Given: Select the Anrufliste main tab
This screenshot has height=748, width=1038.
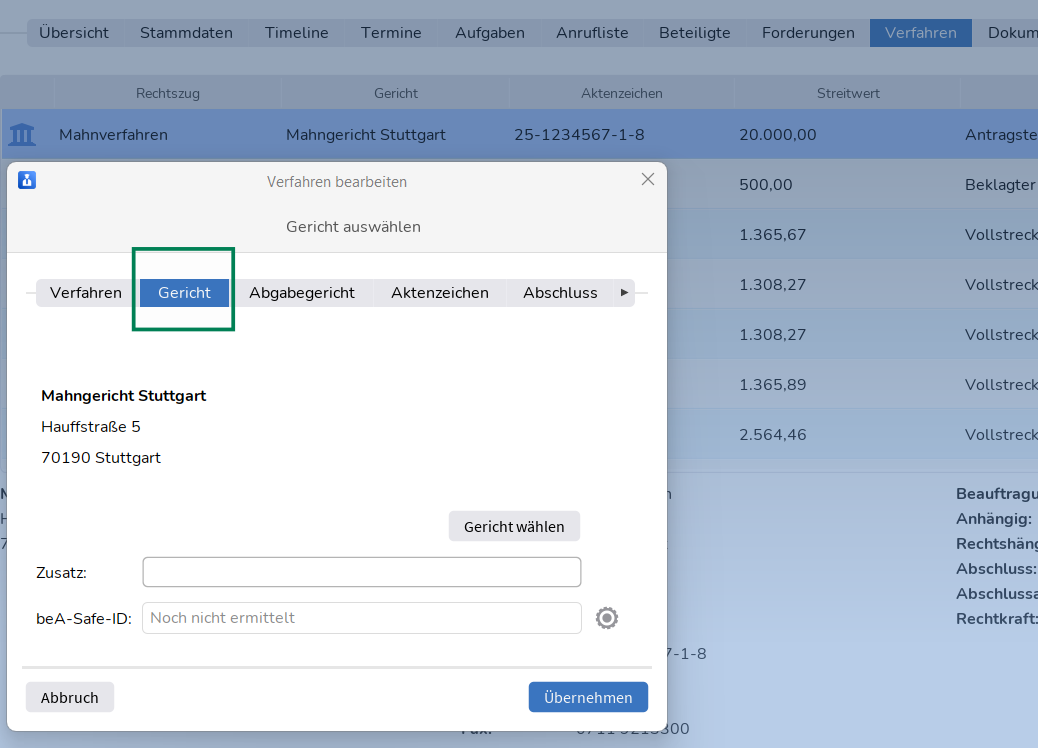Looking at the screenshot, I should (592, 33).
